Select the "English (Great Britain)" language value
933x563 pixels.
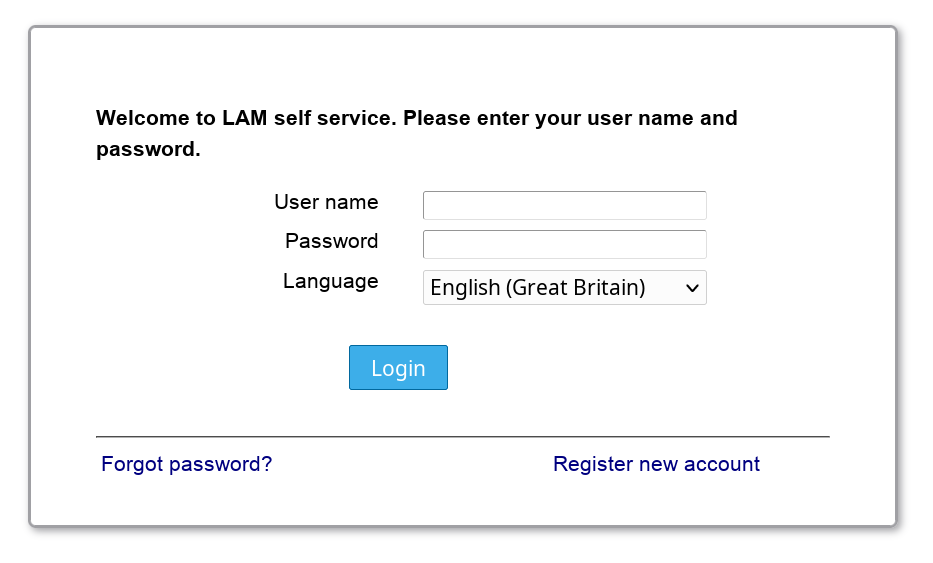tap(538, 288)
